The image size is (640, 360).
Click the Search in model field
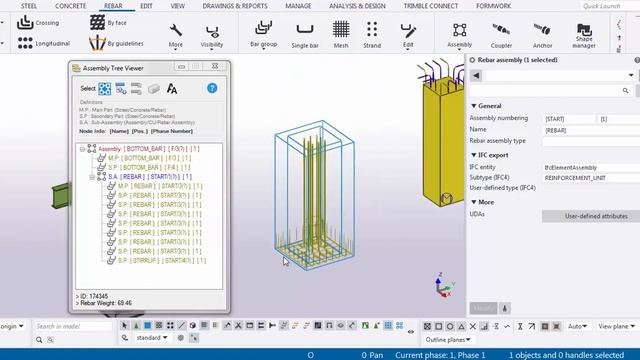[73, 326]
